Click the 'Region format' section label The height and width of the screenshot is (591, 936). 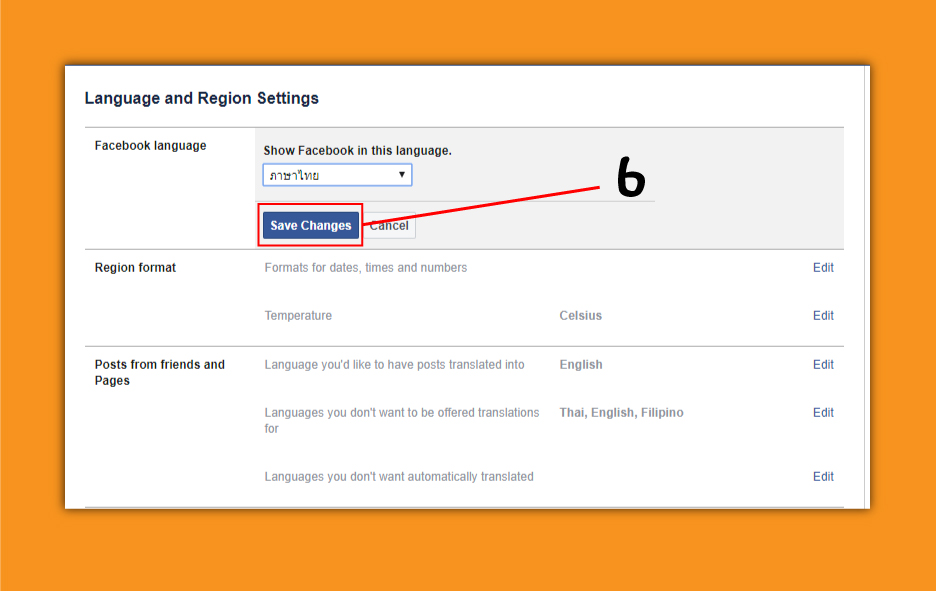click(x=136, y=267)
